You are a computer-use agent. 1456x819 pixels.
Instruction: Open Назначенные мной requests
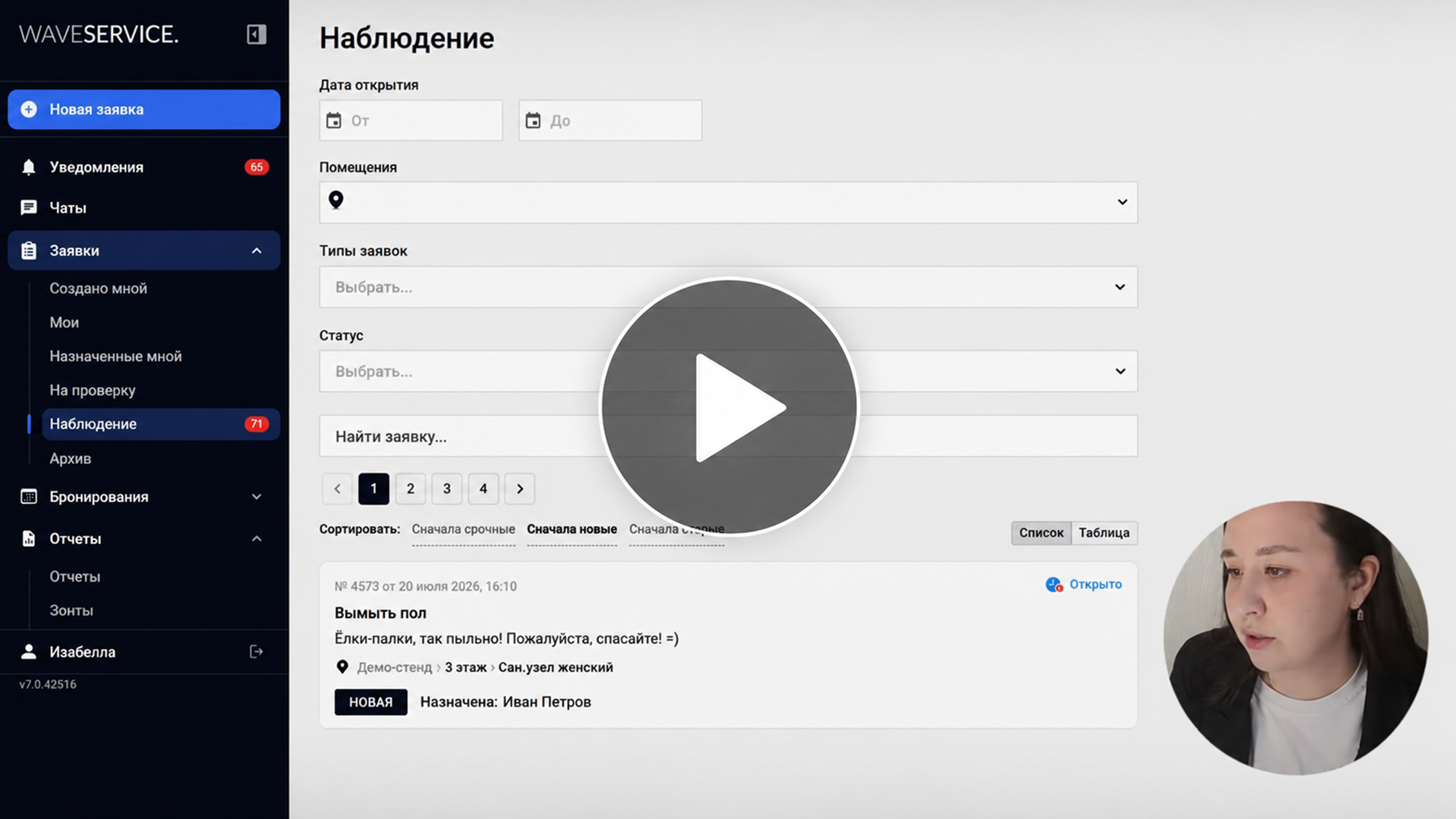[116, 356]
